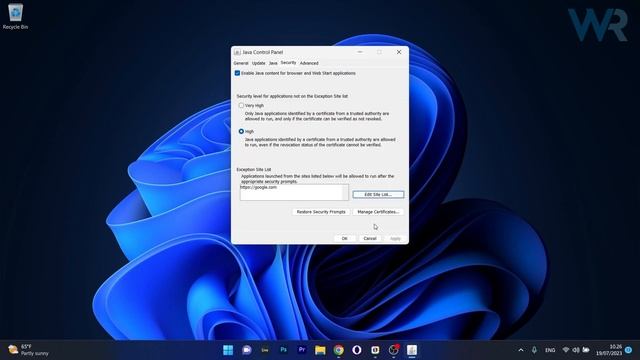
Task: Open Photoshop from the taskbar
Action: (x=283, y=350)
